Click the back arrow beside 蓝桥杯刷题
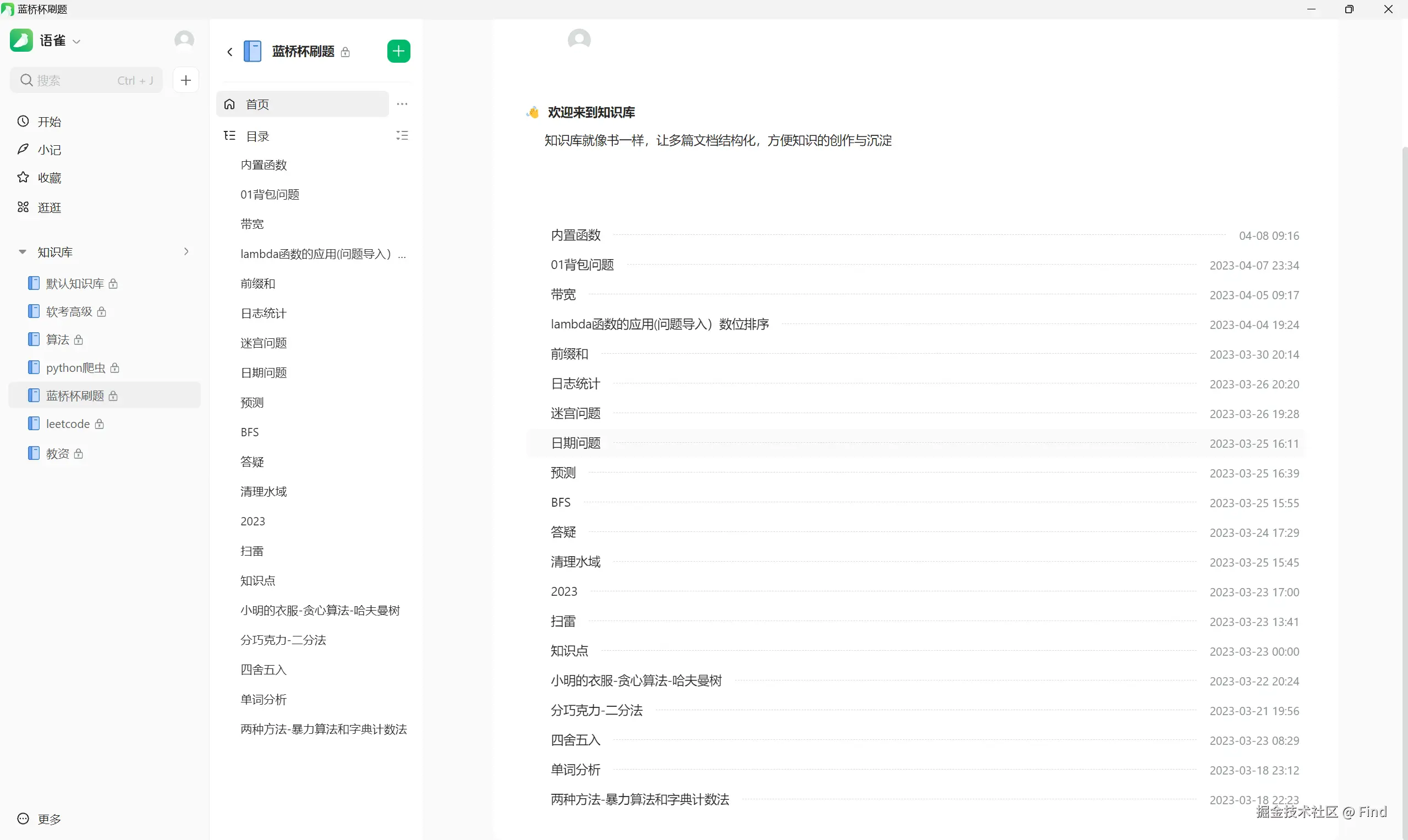 (229, 52)
